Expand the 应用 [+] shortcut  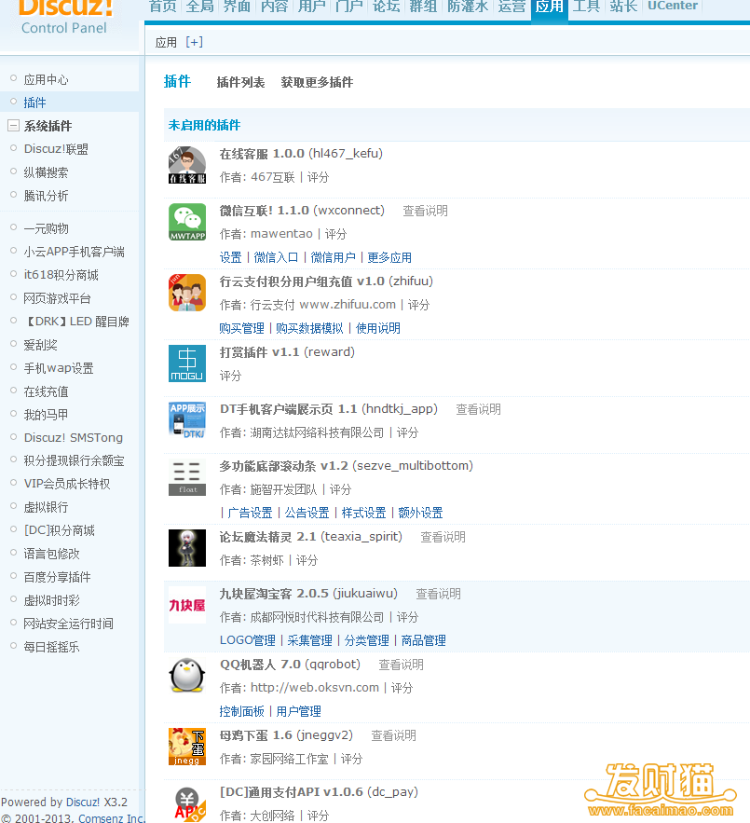click(x=194, y=42)
